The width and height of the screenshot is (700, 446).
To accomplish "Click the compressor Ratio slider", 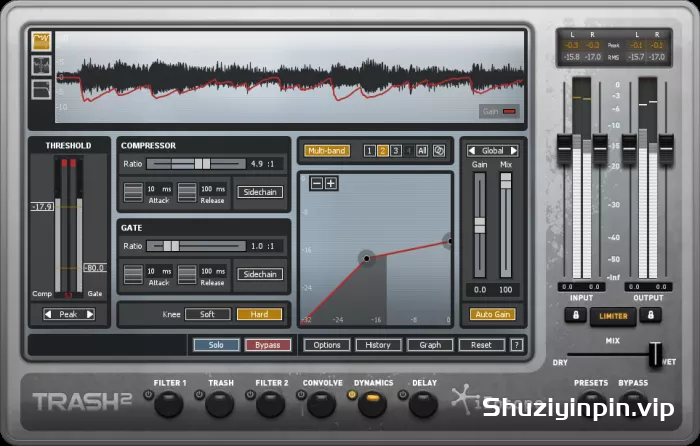I will click(196, 164).
